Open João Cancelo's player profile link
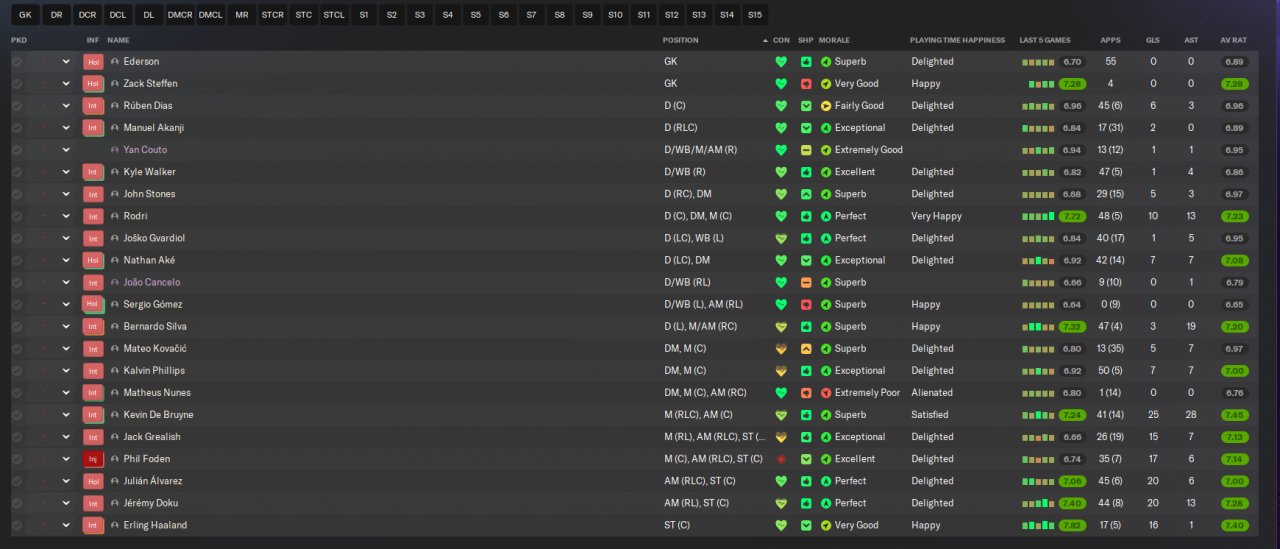The width and height of the screenshot is (1280, 549). [x=152, y=282]
